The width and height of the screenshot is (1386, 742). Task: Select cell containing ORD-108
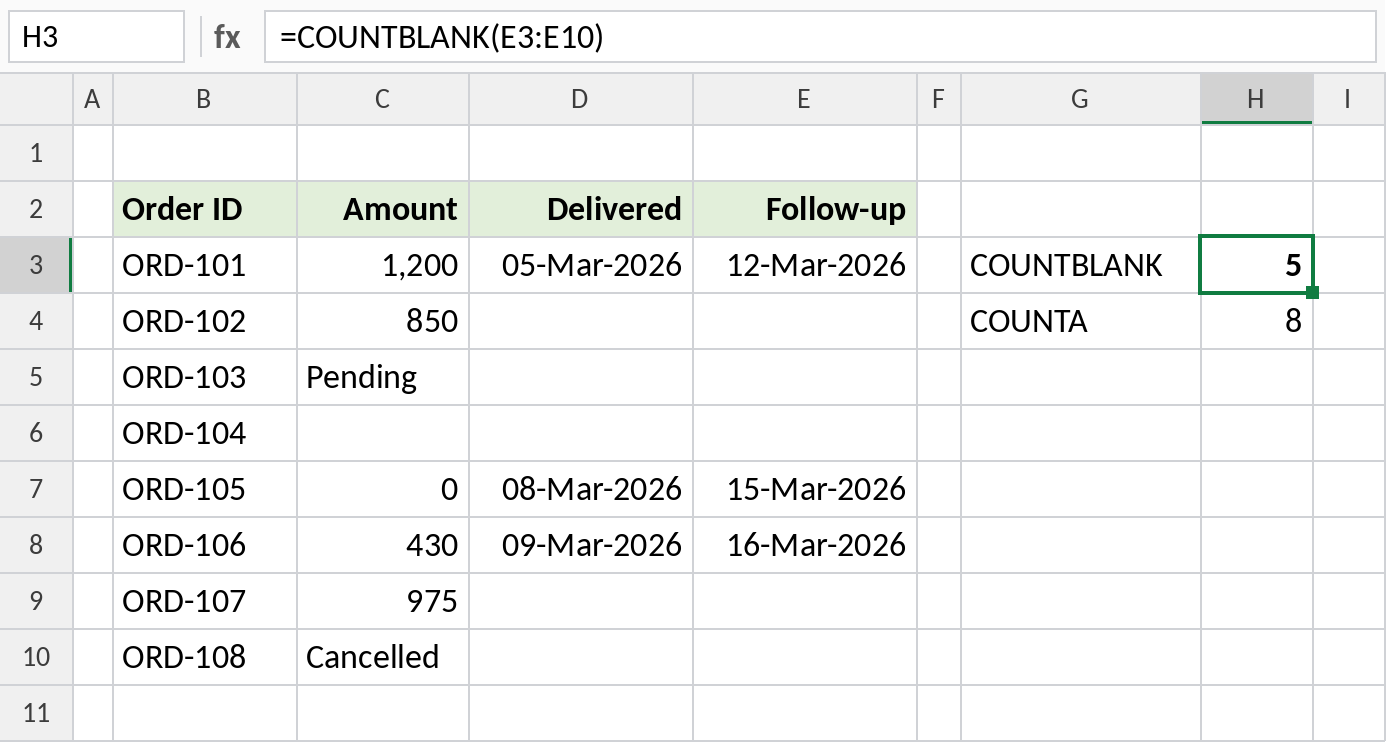coord(205,657)
